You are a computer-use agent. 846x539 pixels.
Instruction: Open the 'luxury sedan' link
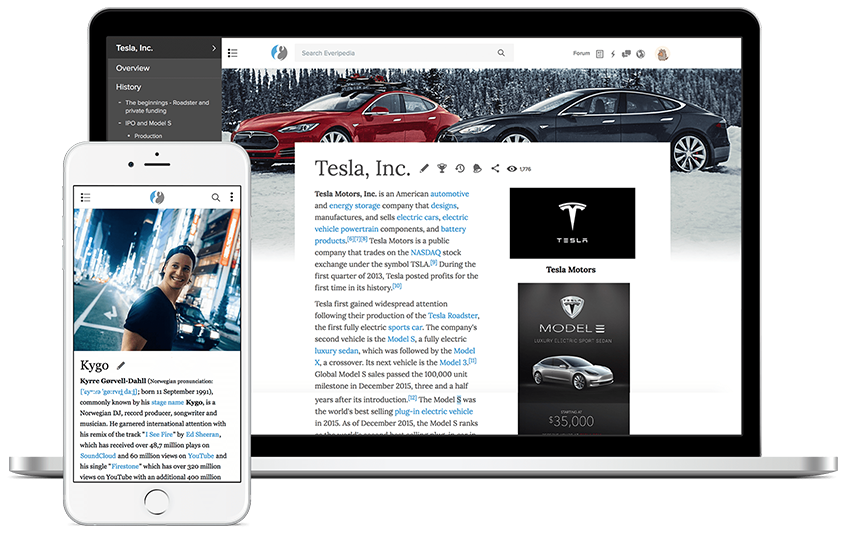(337, 351)
